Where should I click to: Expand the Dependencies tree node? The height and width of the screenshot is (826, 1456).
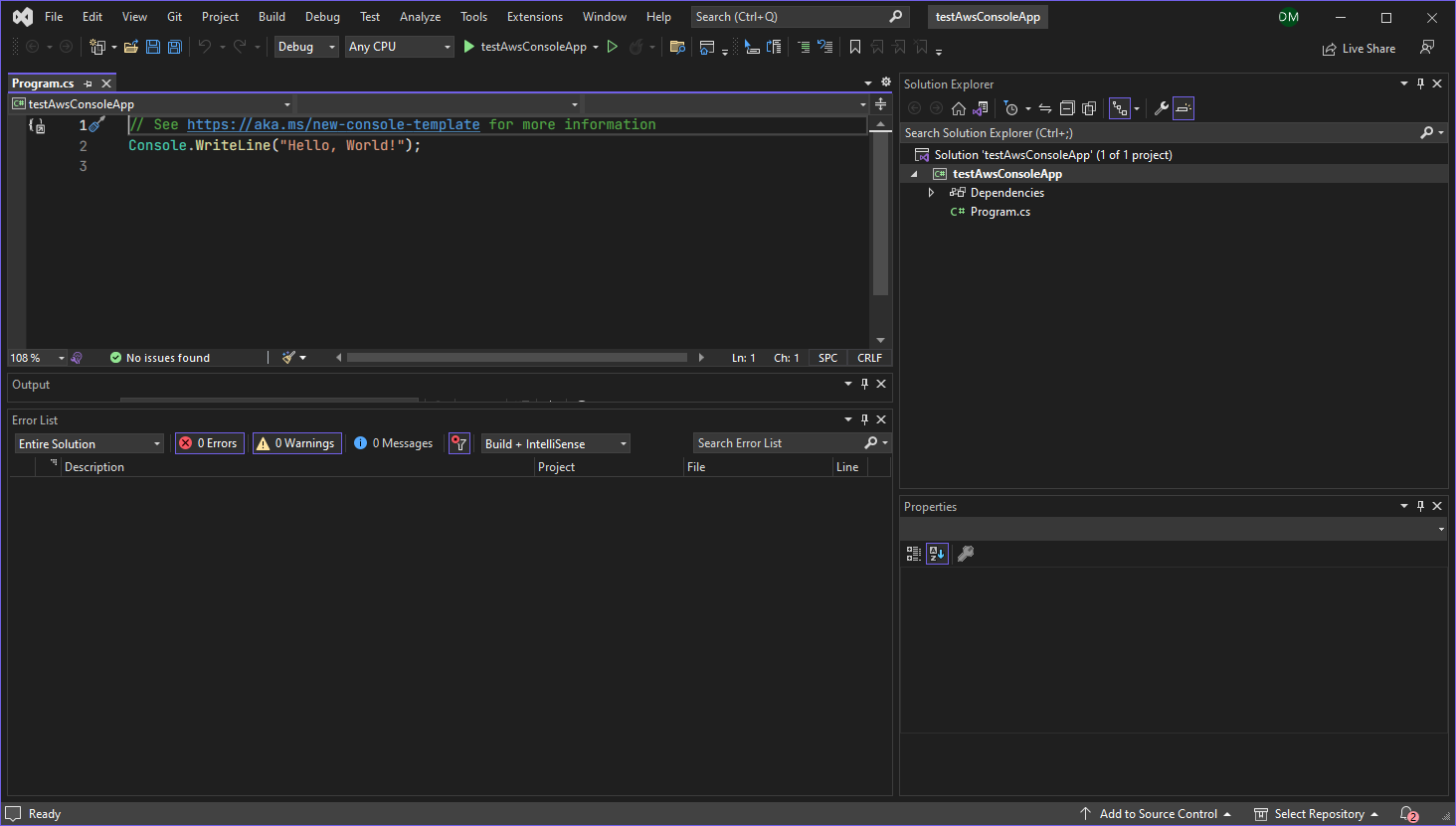tap(931, 193)
